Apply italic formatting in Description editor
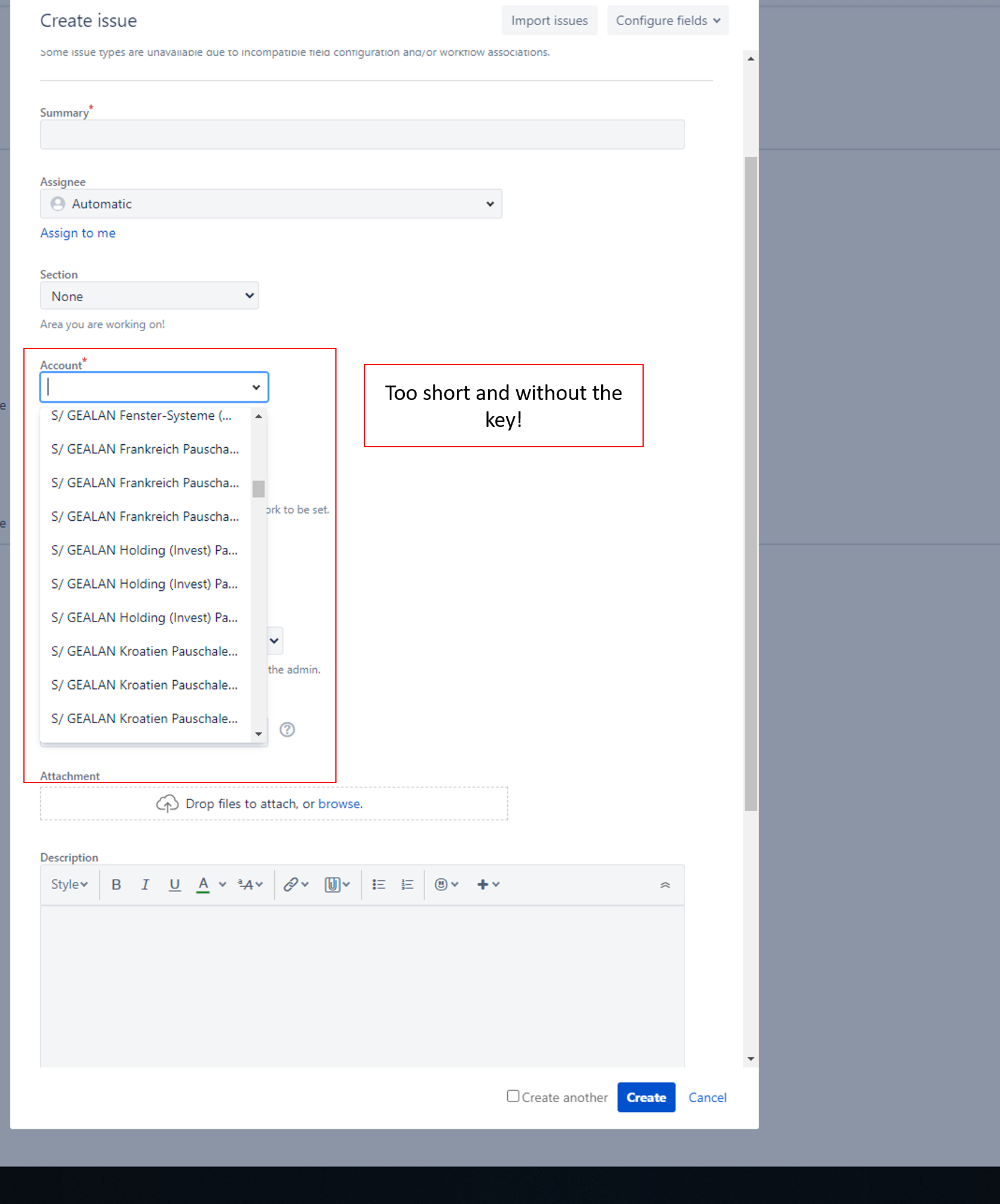 (x=145, y=884)
